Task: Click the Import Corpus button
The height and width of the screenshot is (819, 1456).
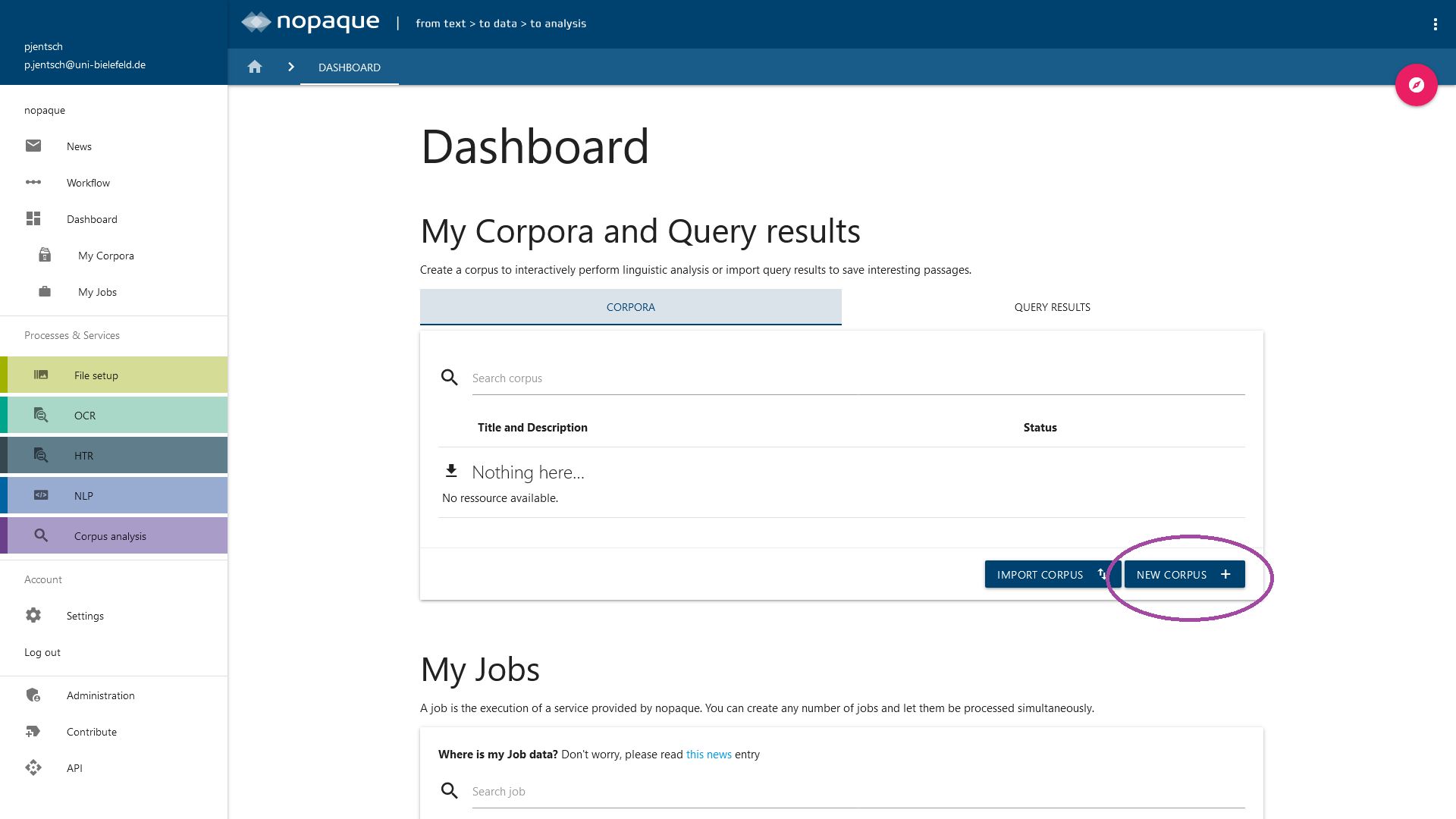Action: 1050,575
